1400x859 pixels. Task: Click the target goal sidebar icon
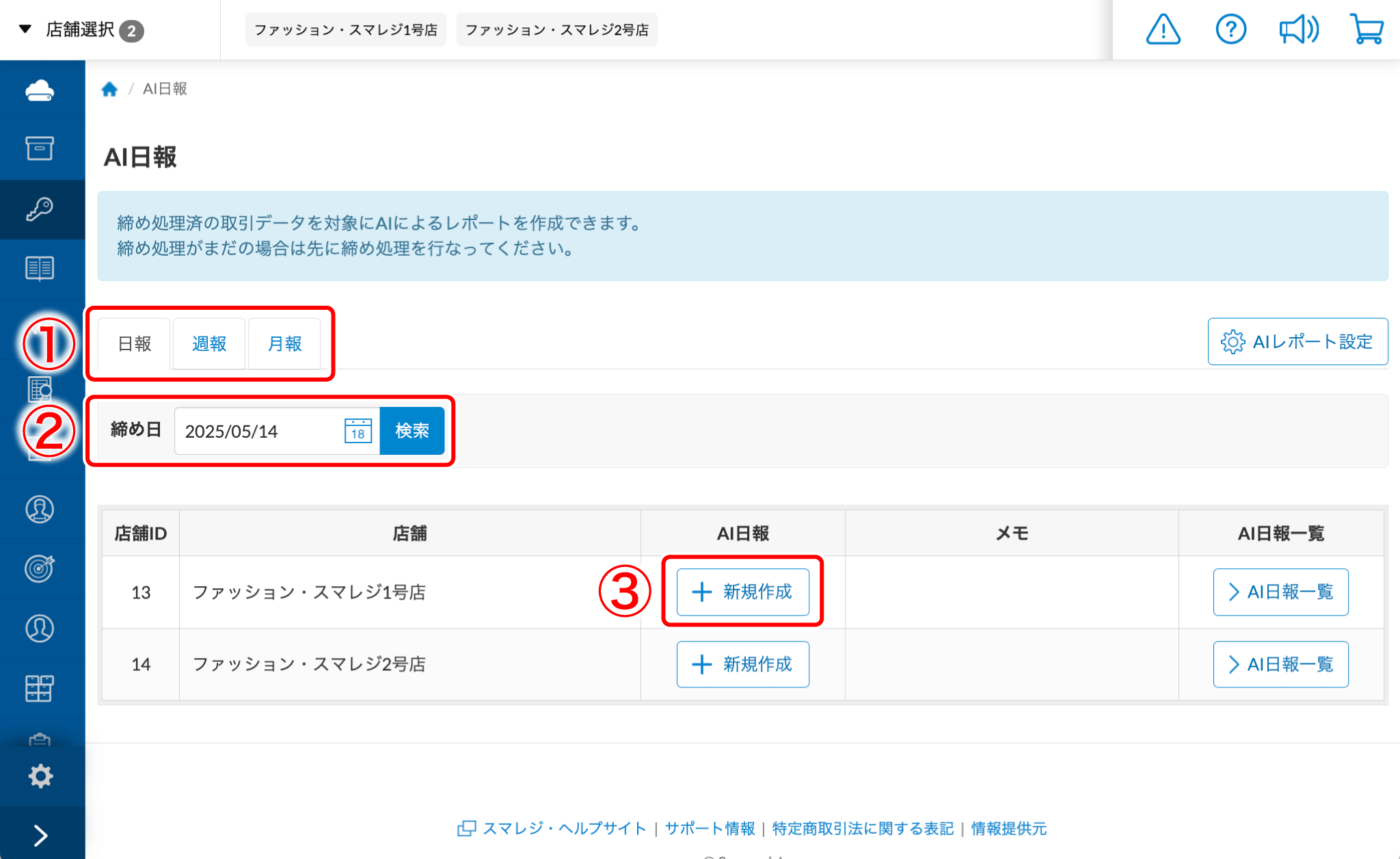[x=40, y=568]
